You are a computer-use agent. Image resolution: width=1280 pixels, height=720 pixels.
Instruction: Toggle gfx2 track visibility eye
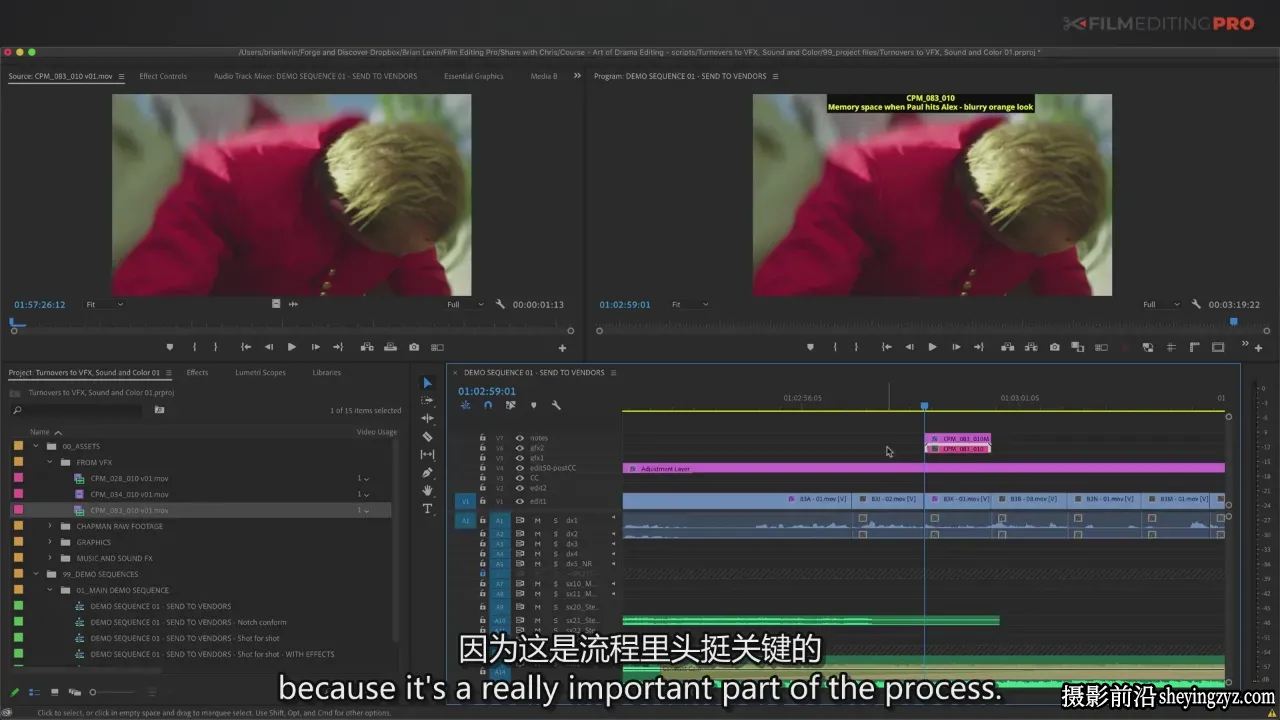coord(519,448)
